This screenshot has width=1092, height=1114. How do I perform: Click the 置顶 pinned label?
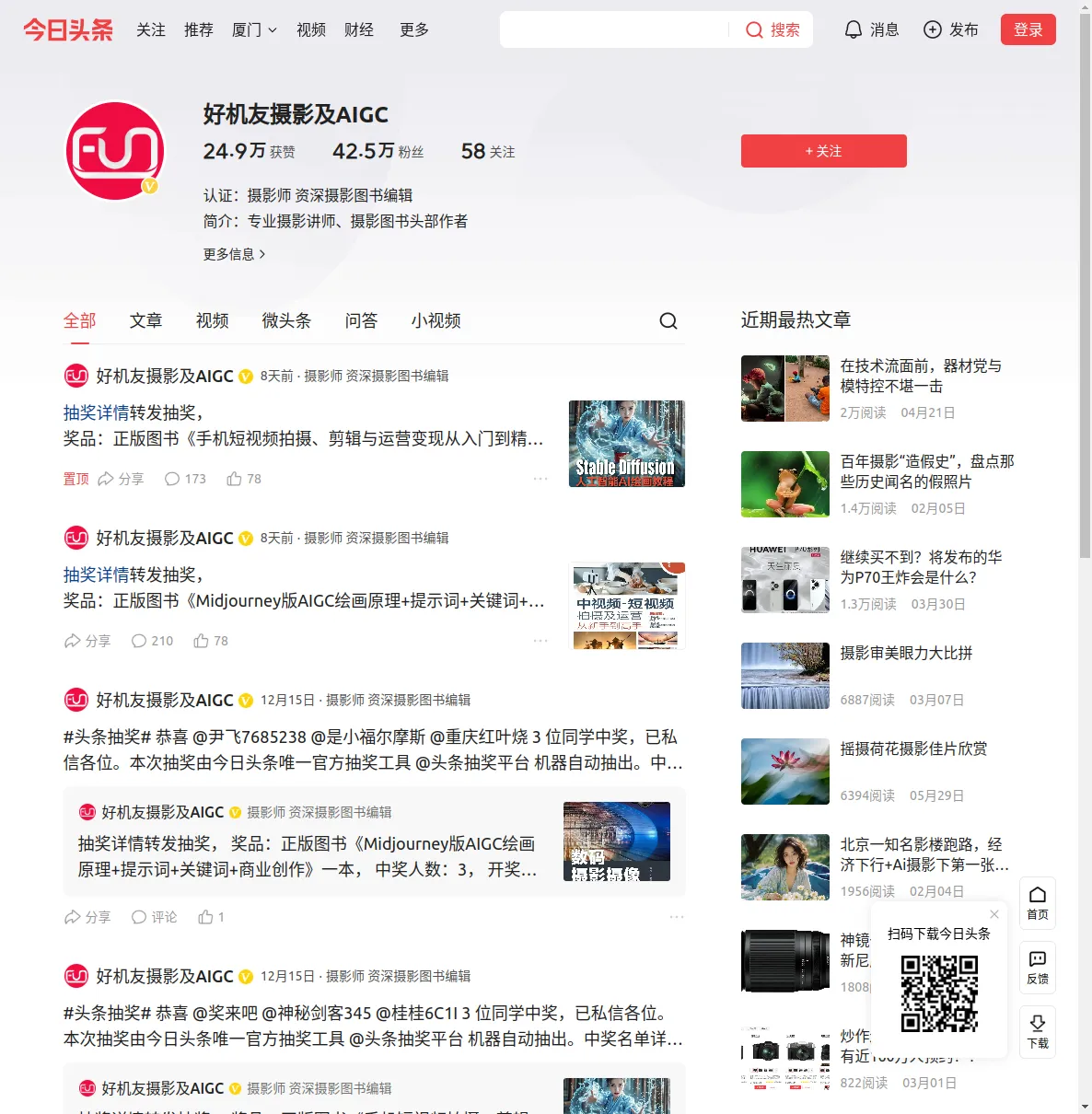point(76,479)
